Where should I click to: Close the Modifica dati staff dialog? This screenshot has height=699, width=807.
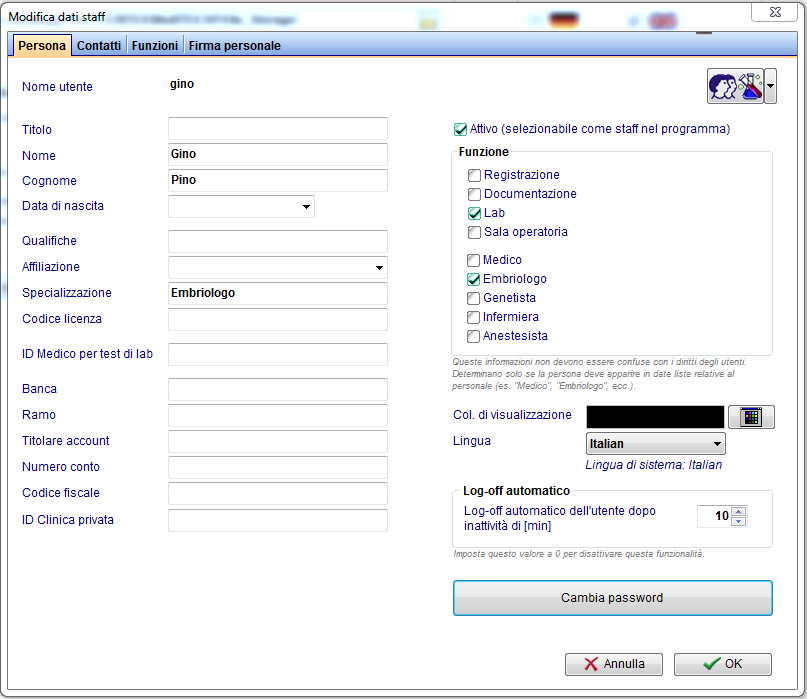click(x=775, y=11)
